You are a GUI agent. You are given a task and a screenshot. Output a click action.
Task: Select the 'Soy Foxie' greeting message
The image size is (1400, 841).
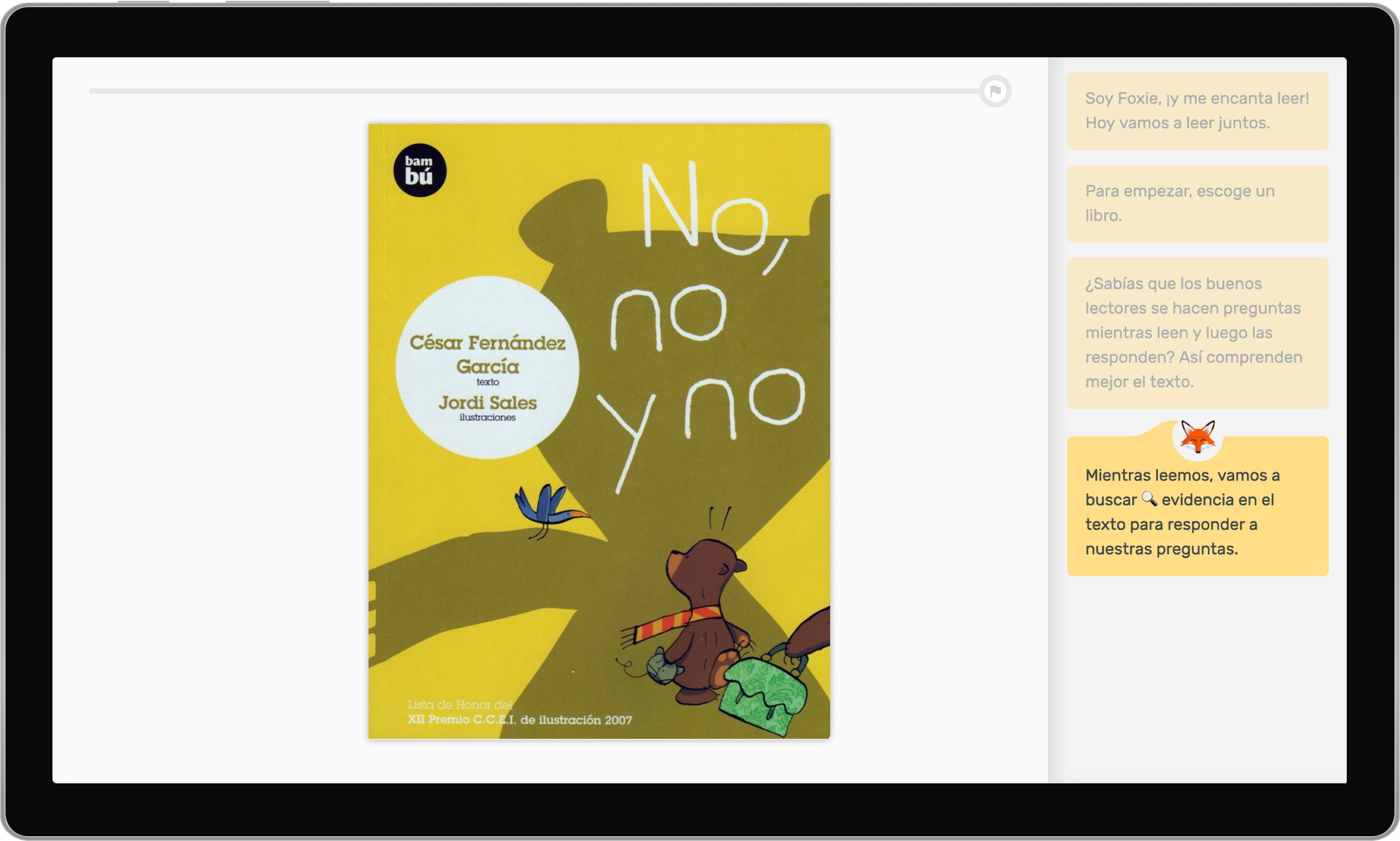(x=1197, y=110)
